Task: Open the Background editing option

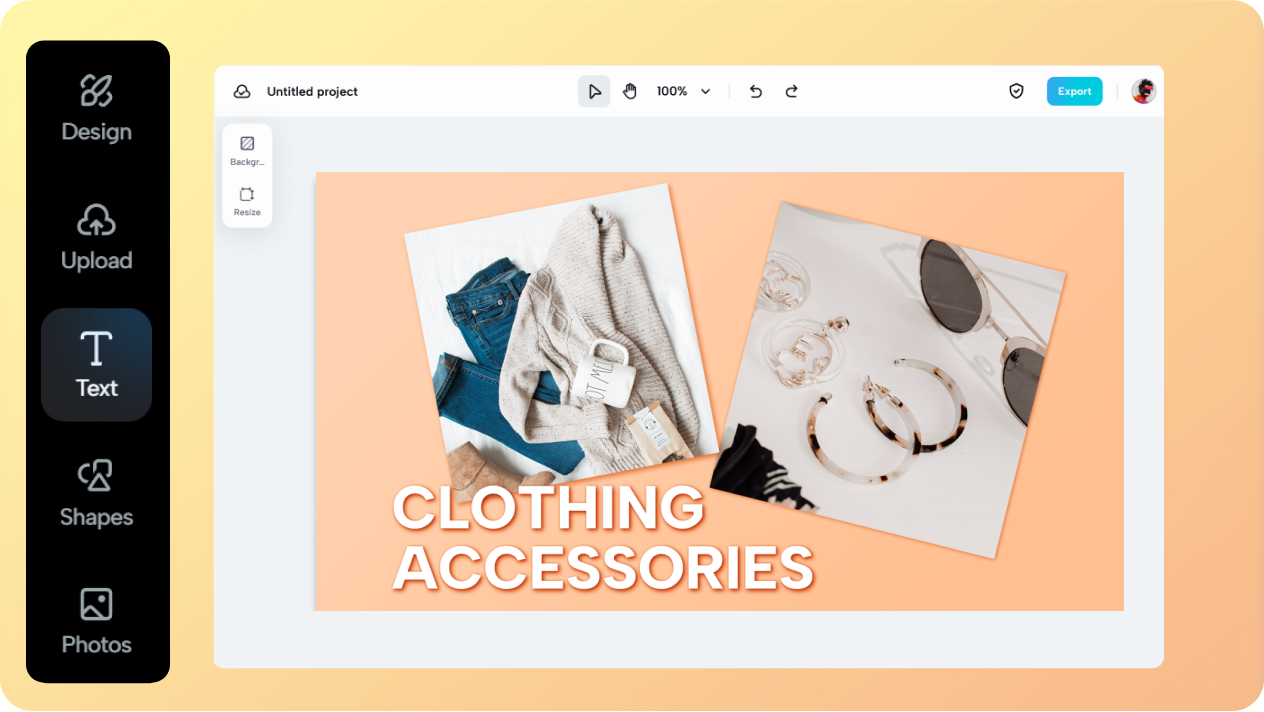Action: (x=247, y=148)
